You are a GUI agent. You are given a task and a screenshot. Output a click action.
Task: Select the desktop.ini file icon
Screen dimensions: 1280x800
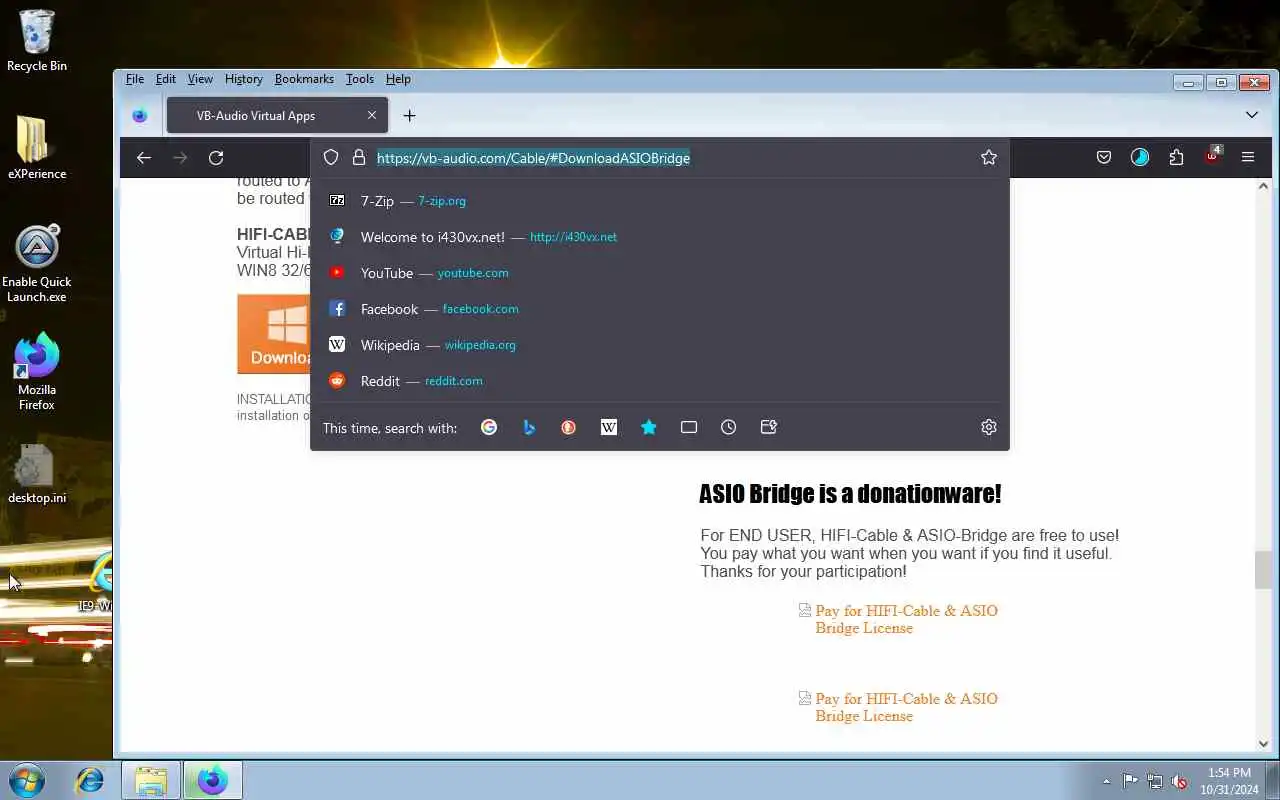pyautogui.click(x=37, y=475)
